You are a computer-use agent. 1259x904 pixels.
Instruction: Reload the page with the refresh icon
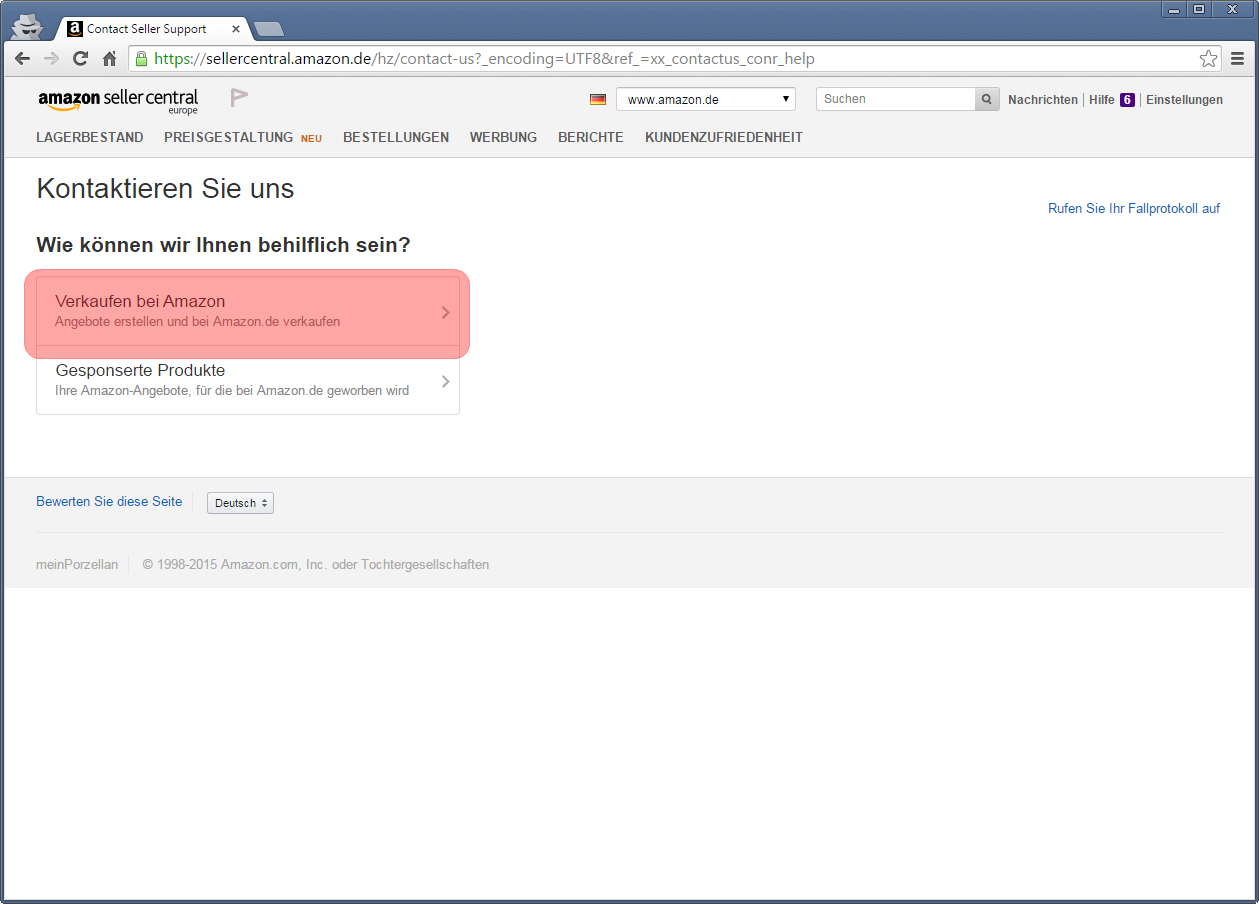coord(81,59)
